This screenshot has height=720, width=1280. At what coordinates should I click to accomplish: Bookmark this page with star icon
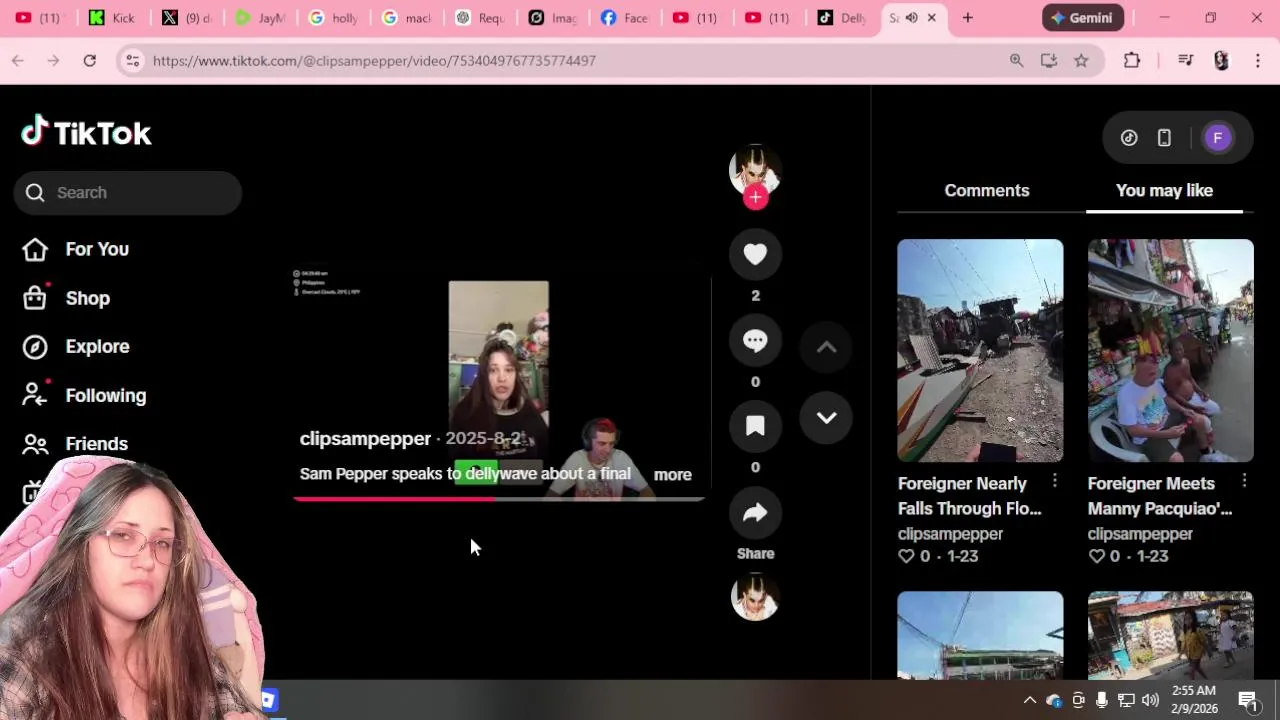pyautogui.click(x=1081, y=61)
